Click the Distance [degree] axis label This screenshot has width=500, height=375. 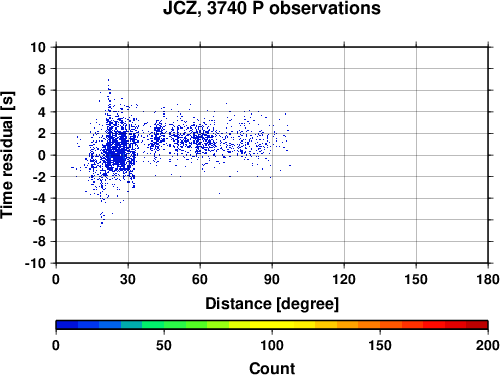272,304
